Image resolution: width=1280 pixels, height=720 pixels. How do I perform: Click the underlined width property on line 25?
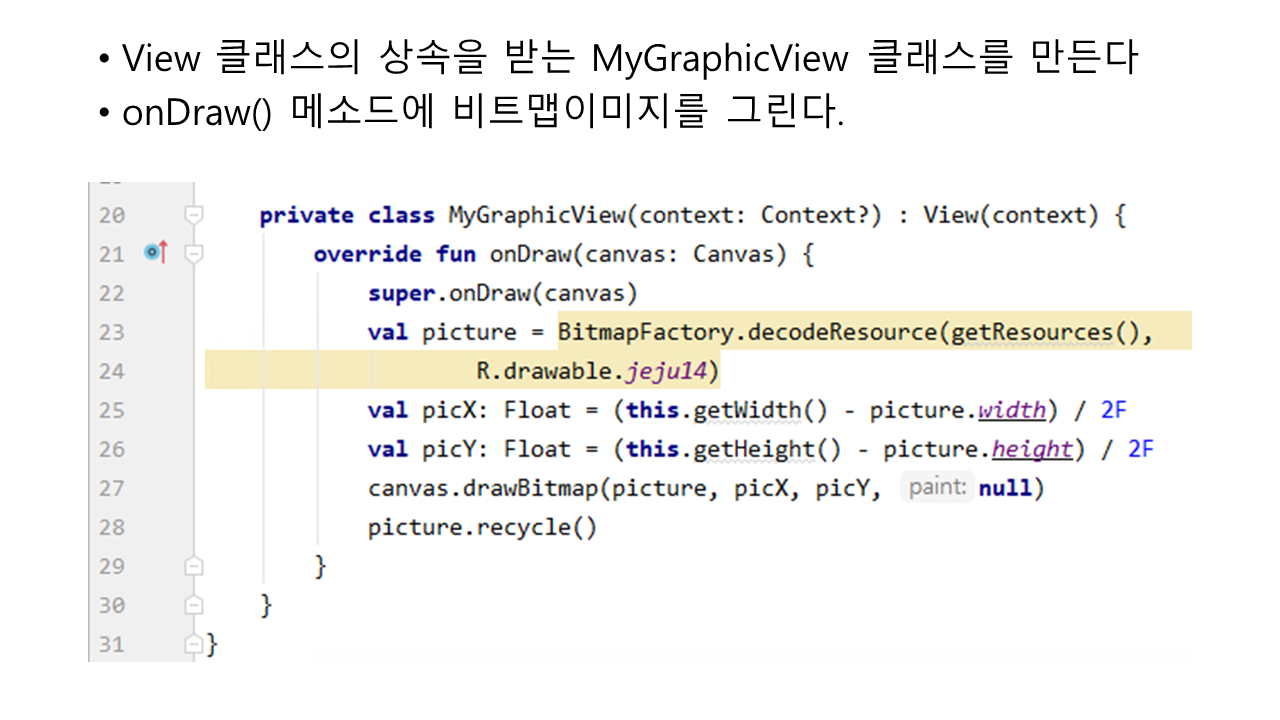pos(1011,410)
